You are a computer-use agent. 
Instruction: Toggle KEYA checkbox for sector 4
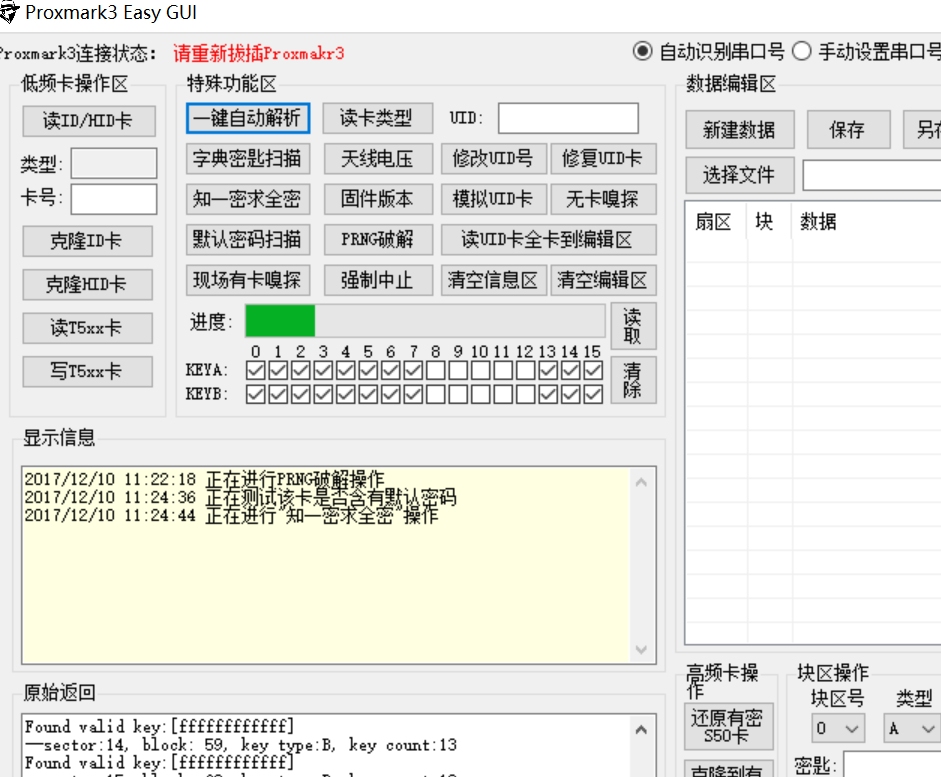coord(346,371)
